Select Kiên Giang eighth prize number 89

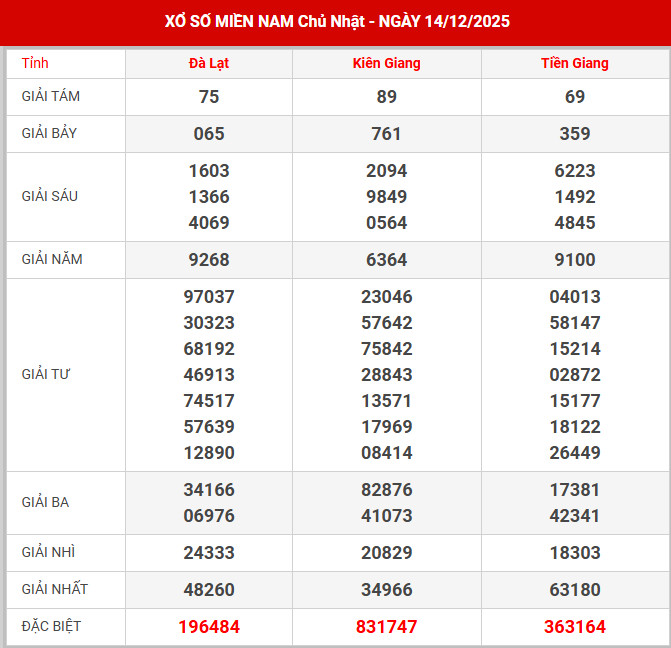pyautogui.click(x=386, y=97)
